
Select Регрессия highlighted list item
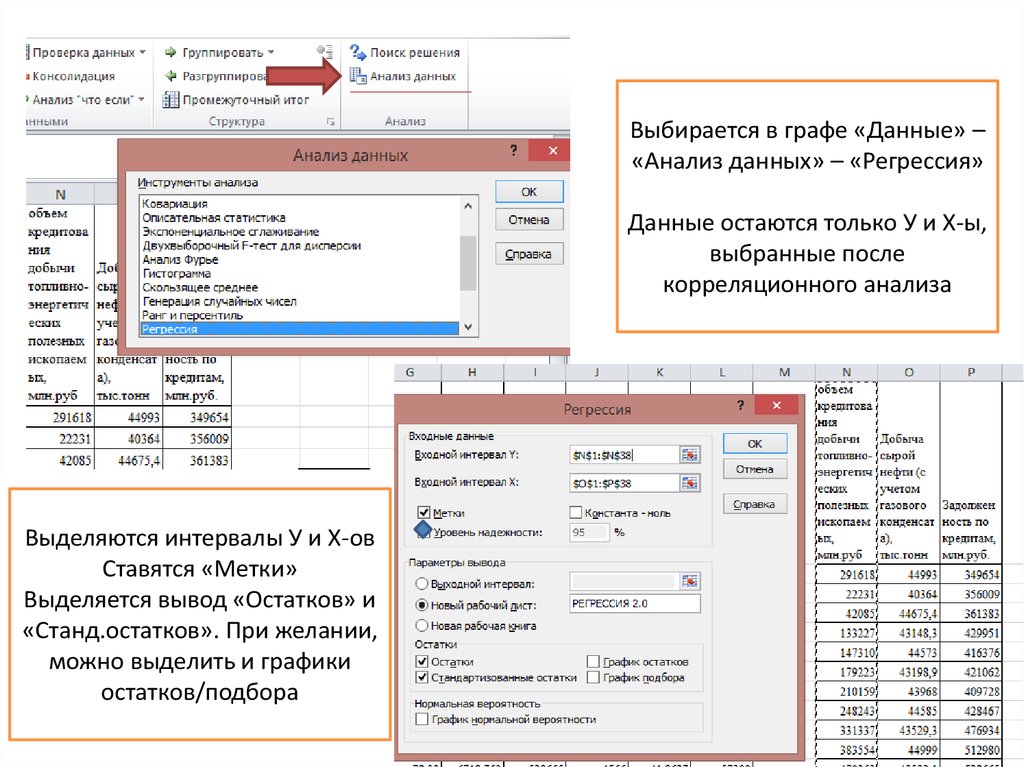[x=300, y=329]
